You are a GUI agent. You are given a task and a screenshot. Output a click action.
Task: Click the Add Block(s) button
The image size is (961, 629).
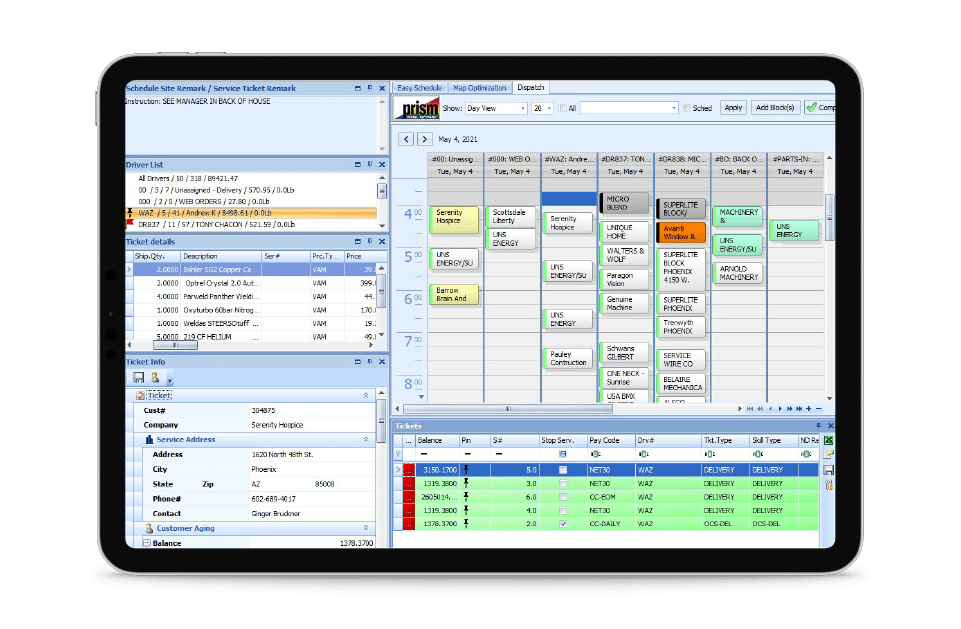(x=775, y=108)
